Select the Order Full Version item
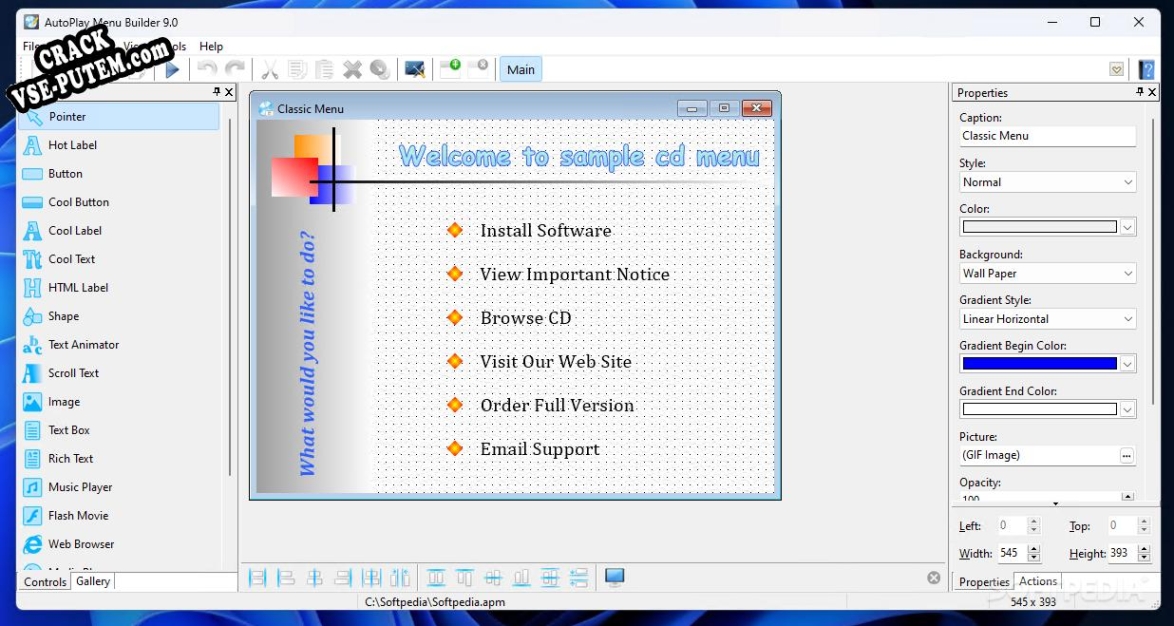The width and height of the screenshot is (1174, 626). 558,405
